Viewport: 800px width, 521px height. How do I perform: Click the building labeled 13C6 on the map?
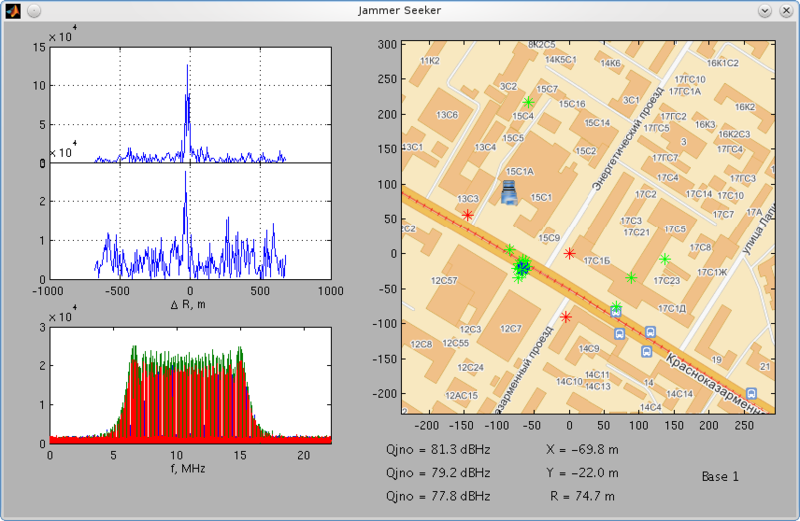[447, 115]
